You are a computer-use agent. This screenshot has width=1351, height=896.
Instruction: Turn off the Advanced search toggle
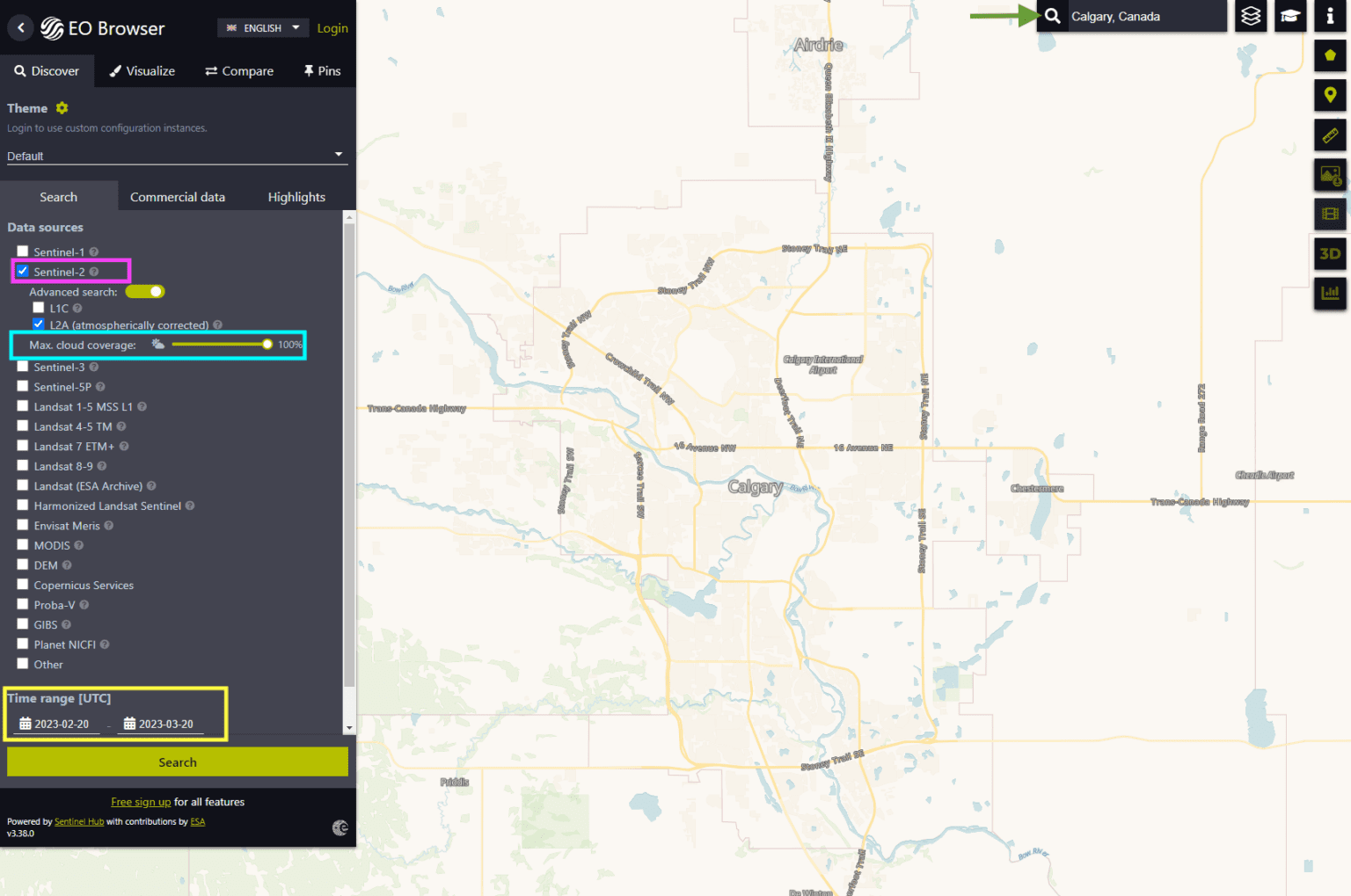(x=144, y=291)
